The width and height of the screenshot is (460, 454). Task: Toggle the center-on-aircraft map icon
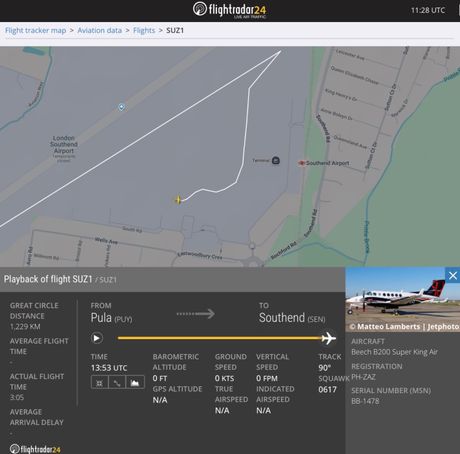pyautogui.click(x=99, y=382)
